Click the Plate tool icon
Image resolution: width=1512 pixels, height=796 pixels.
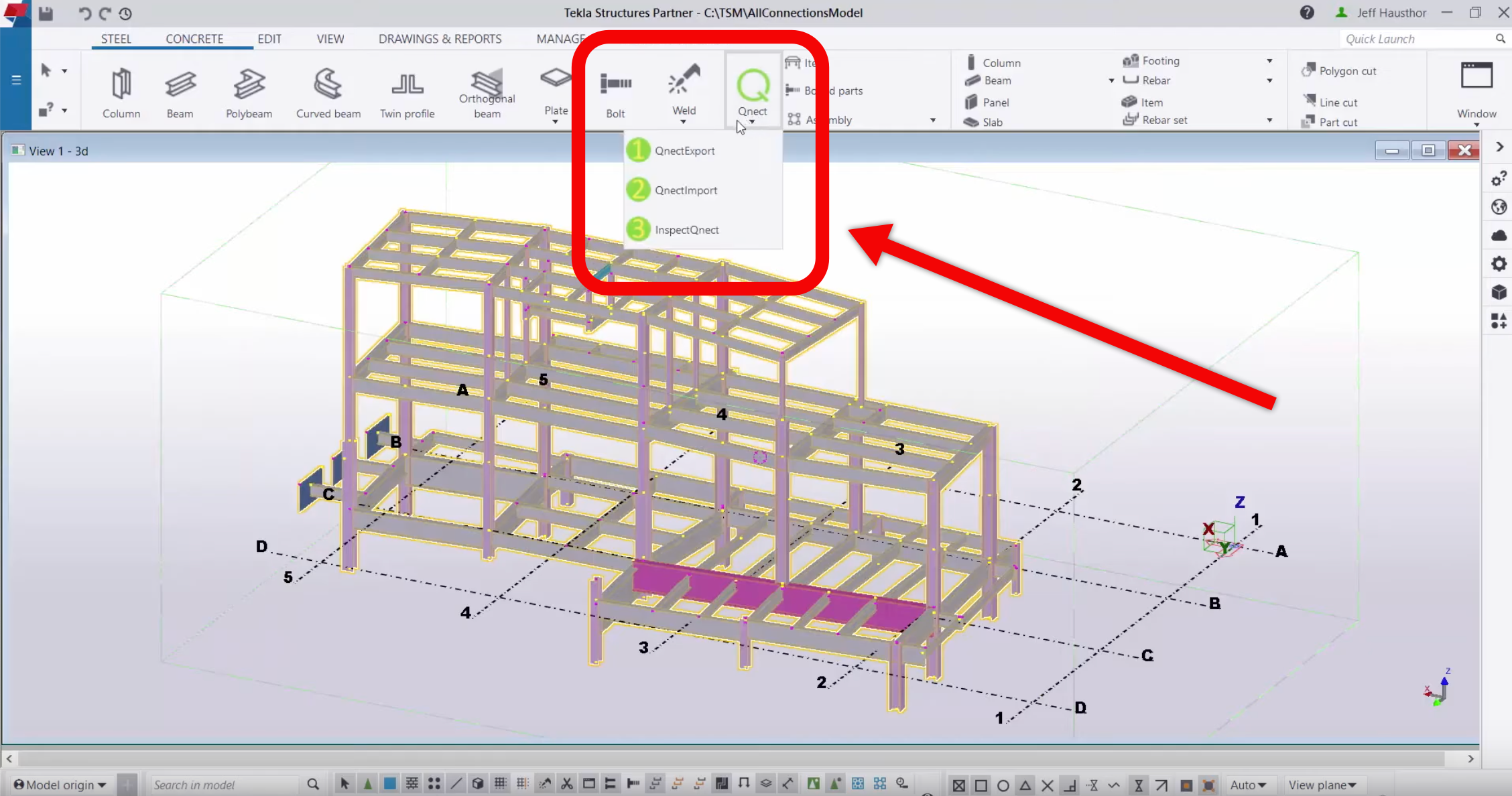click(x=556, y=79)
